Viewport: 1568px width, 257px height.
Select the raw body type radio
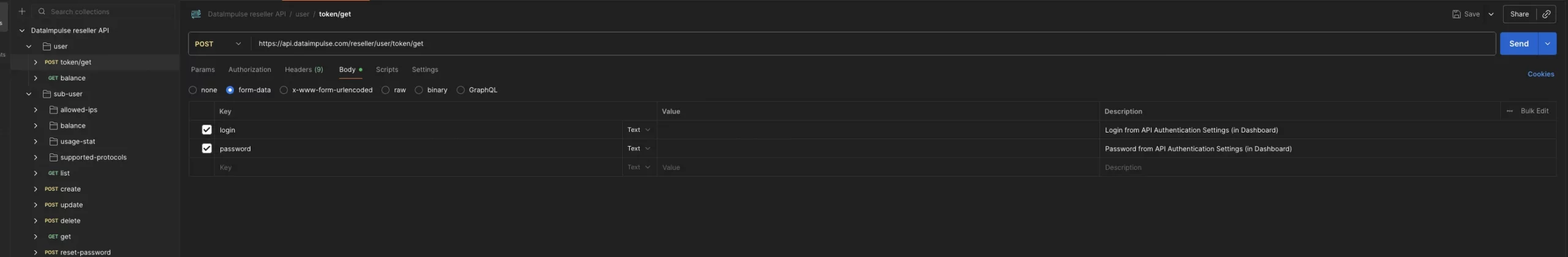pos(385,90)
